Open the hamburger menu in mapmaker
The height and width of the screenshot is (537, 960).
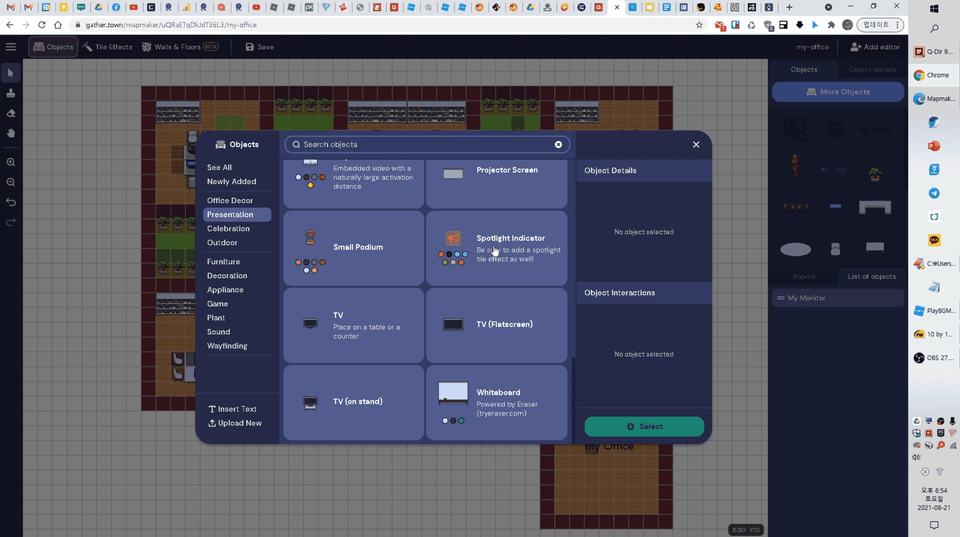[10, 47]
